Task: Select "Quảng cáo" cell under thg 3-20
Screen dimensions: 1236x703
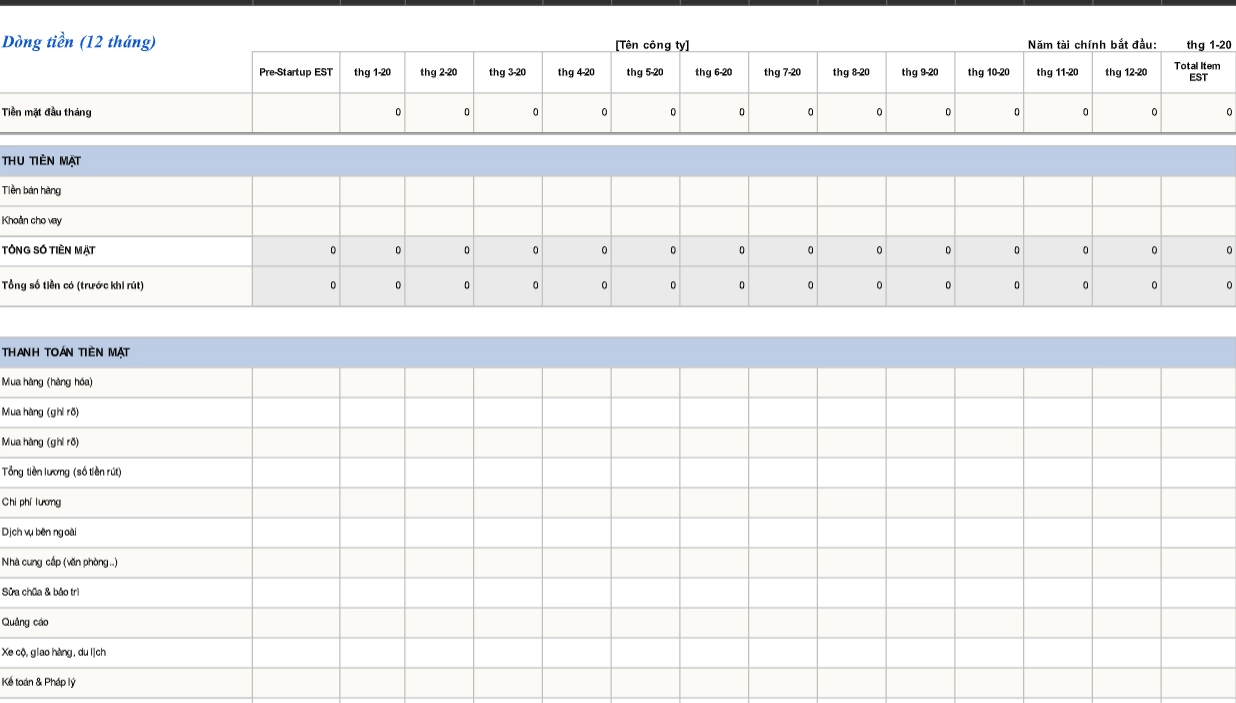Action: tap(508, 622)
